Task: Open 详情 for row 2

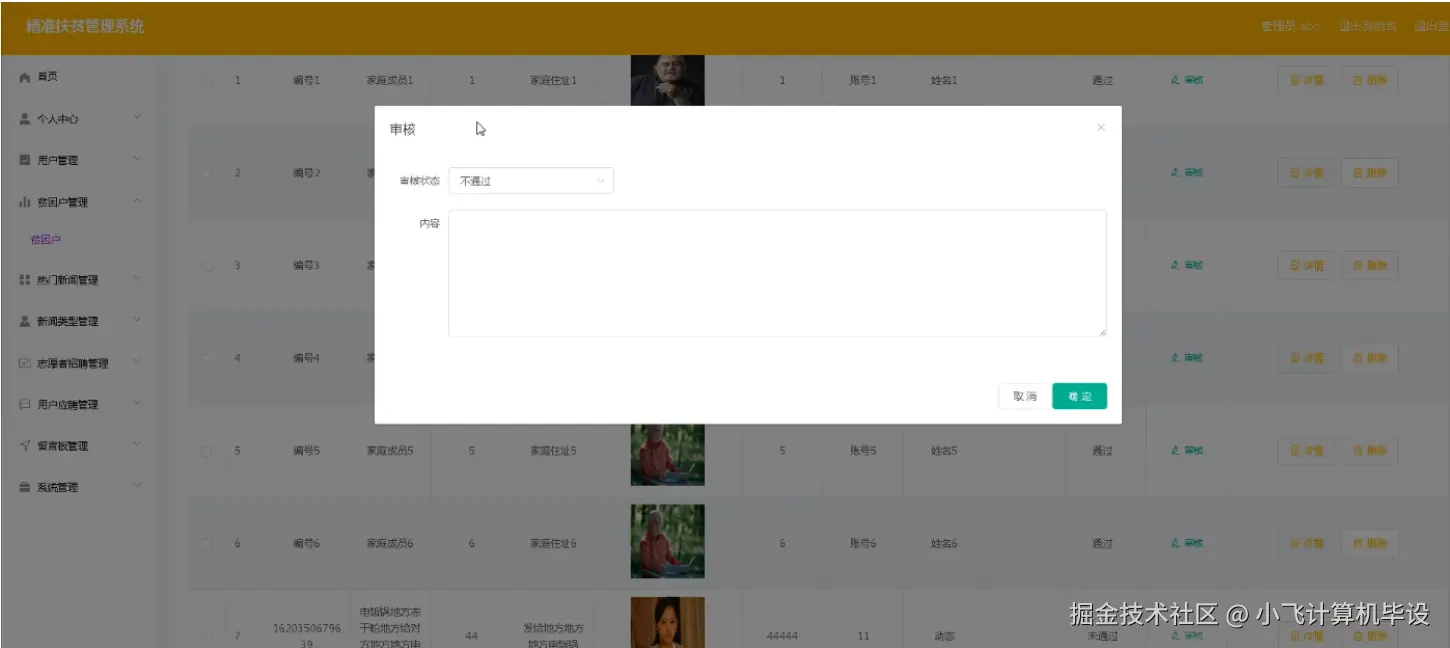Action: (x=1307, y=173)
